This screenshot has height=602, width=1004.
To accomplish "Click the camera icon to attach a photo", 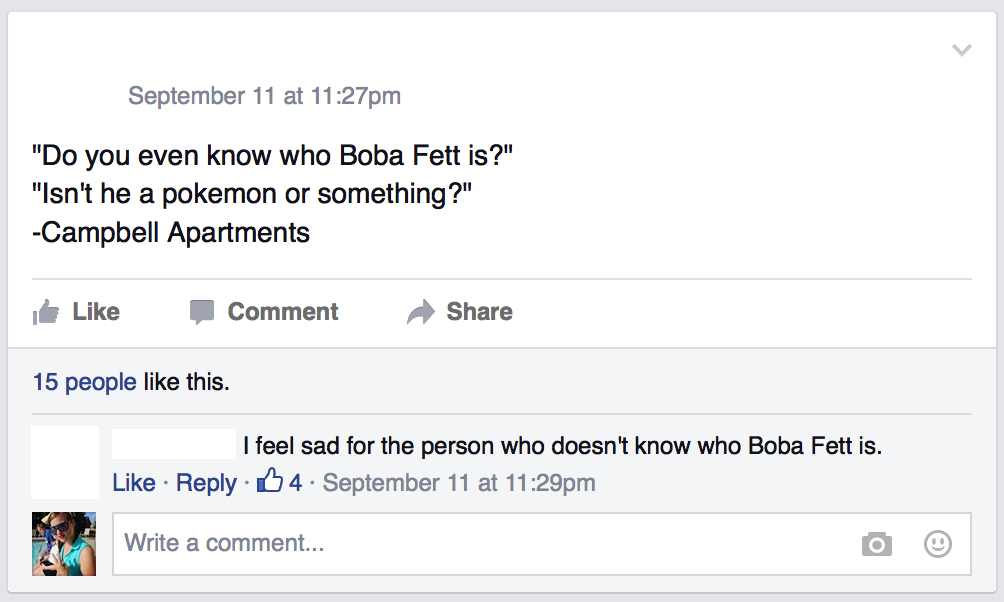I will [876, 544].
